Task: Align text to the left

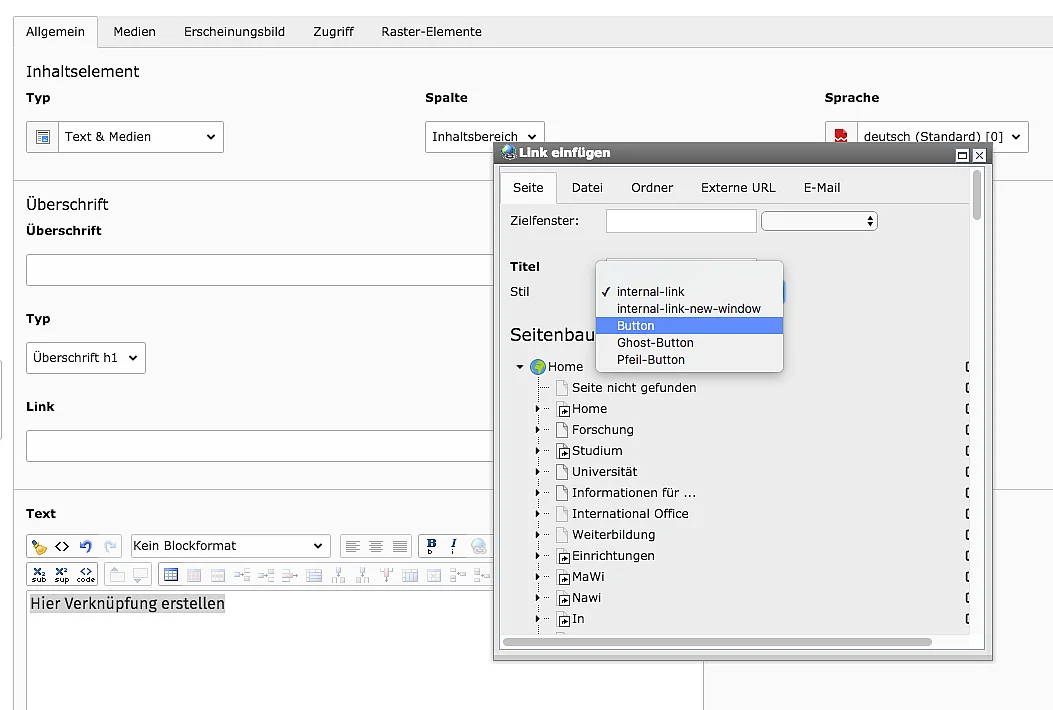Action: tap(353, 546)
